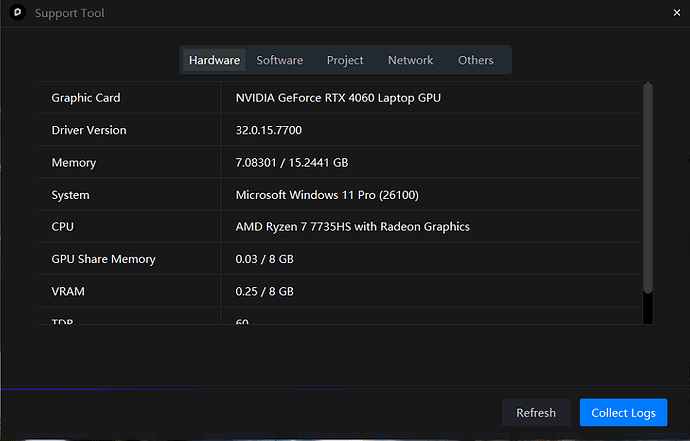The height and width of the screenshot is (441, 690).
Task: Select the System row label
Action: point(70,195)
